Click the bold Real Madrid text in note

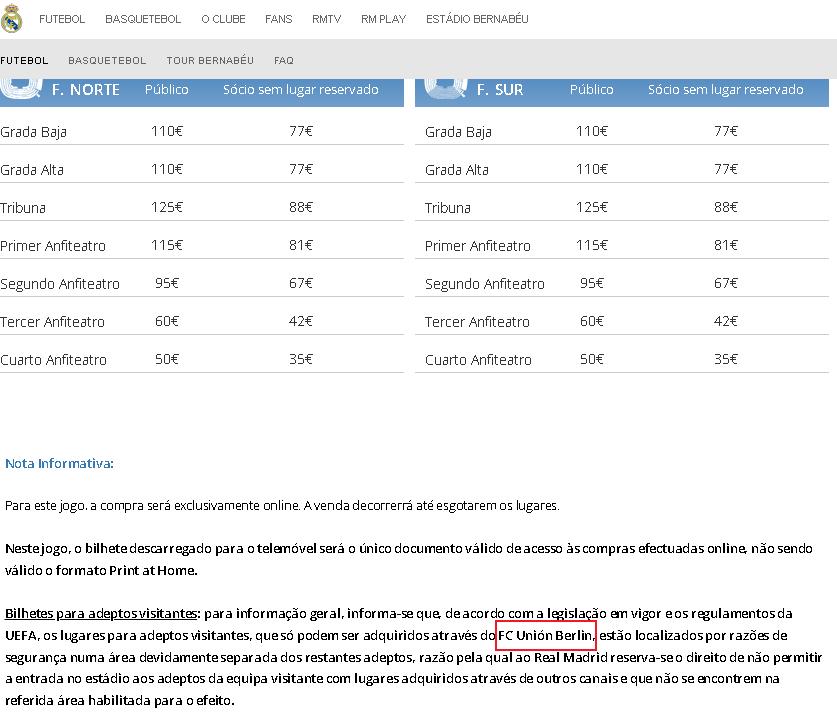tap(571, 657)
